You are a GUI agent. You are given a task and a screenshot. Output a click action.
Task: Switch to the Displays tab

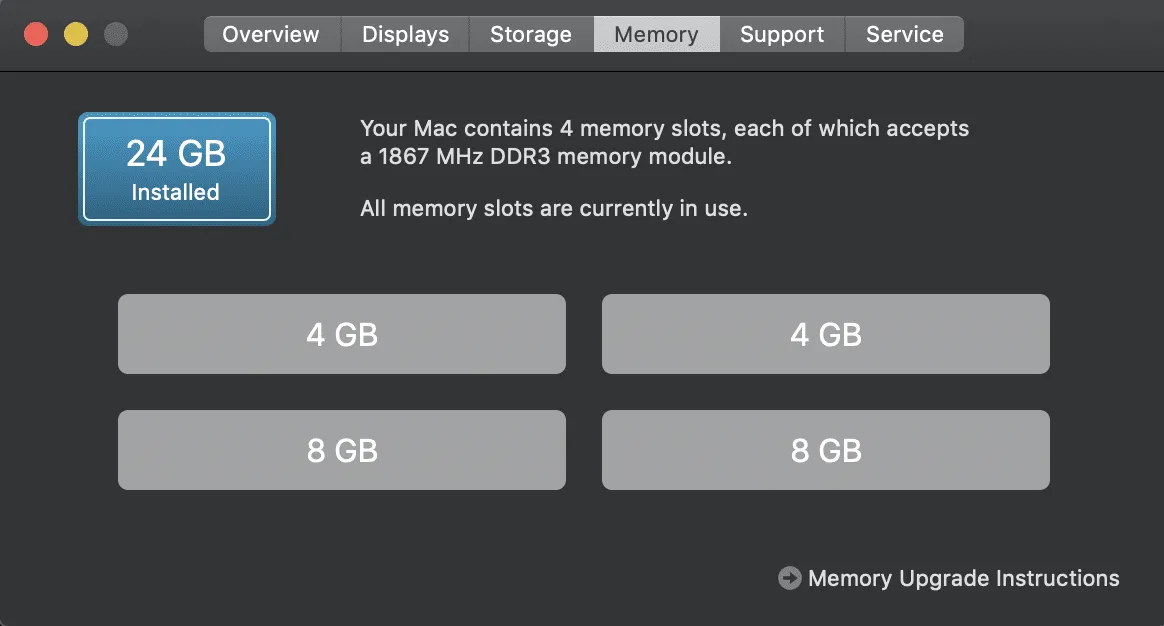point(404,34)
